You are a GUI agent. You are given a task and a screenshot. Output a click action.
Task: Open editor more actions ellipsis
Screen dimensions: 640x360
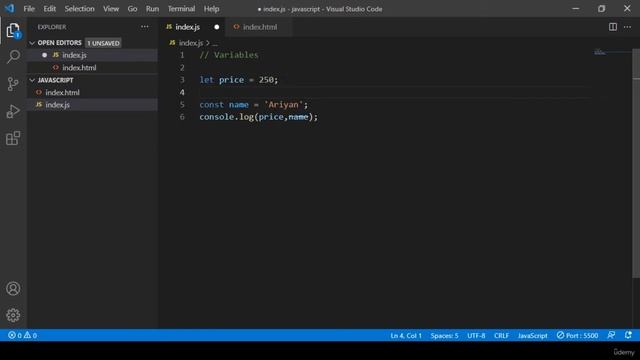(627, 27)
